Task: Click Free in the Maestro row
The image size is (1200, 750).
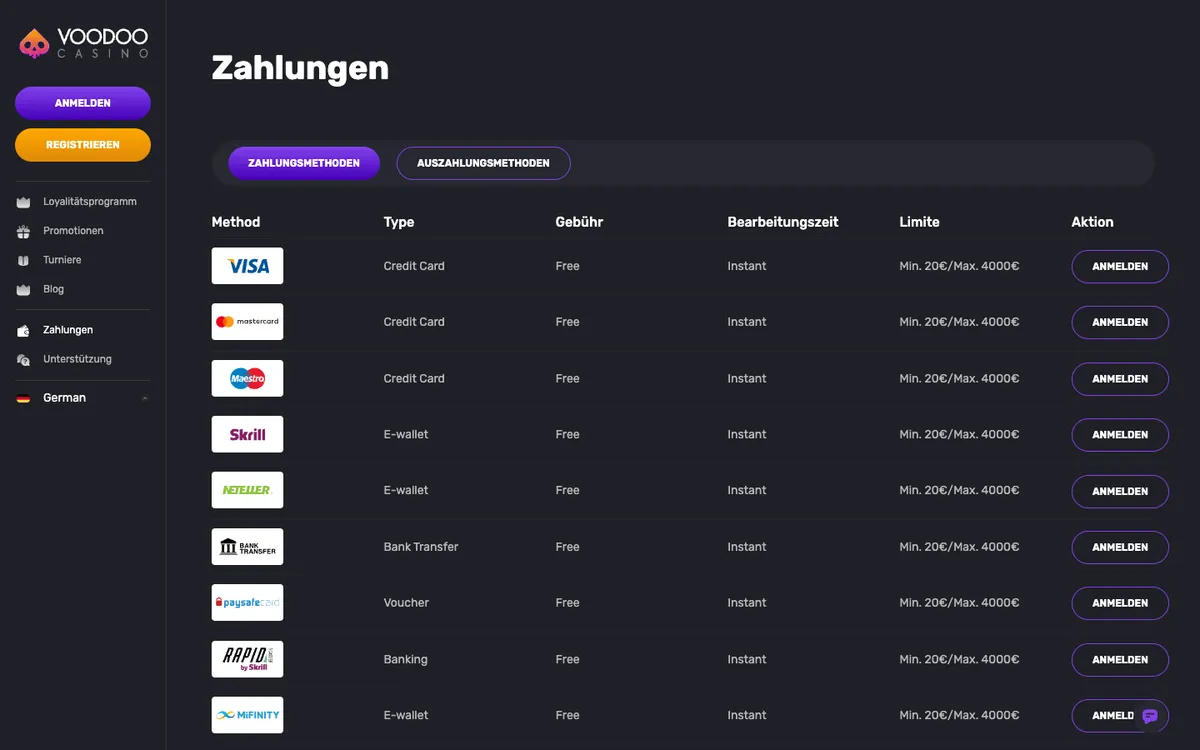Action: 568,378
